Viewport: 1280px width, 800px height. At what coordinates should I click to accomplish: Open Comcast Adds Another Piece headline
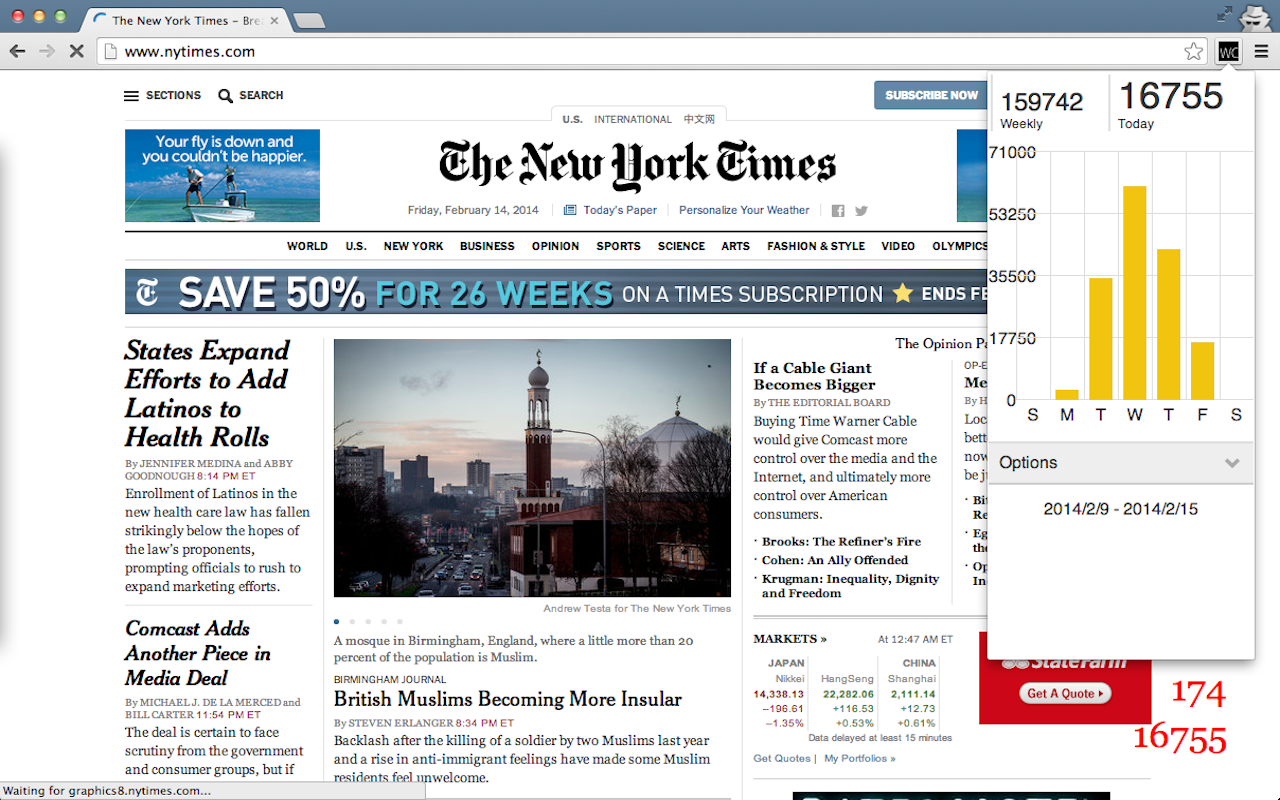pyautogui.click(x=198, y=653)
